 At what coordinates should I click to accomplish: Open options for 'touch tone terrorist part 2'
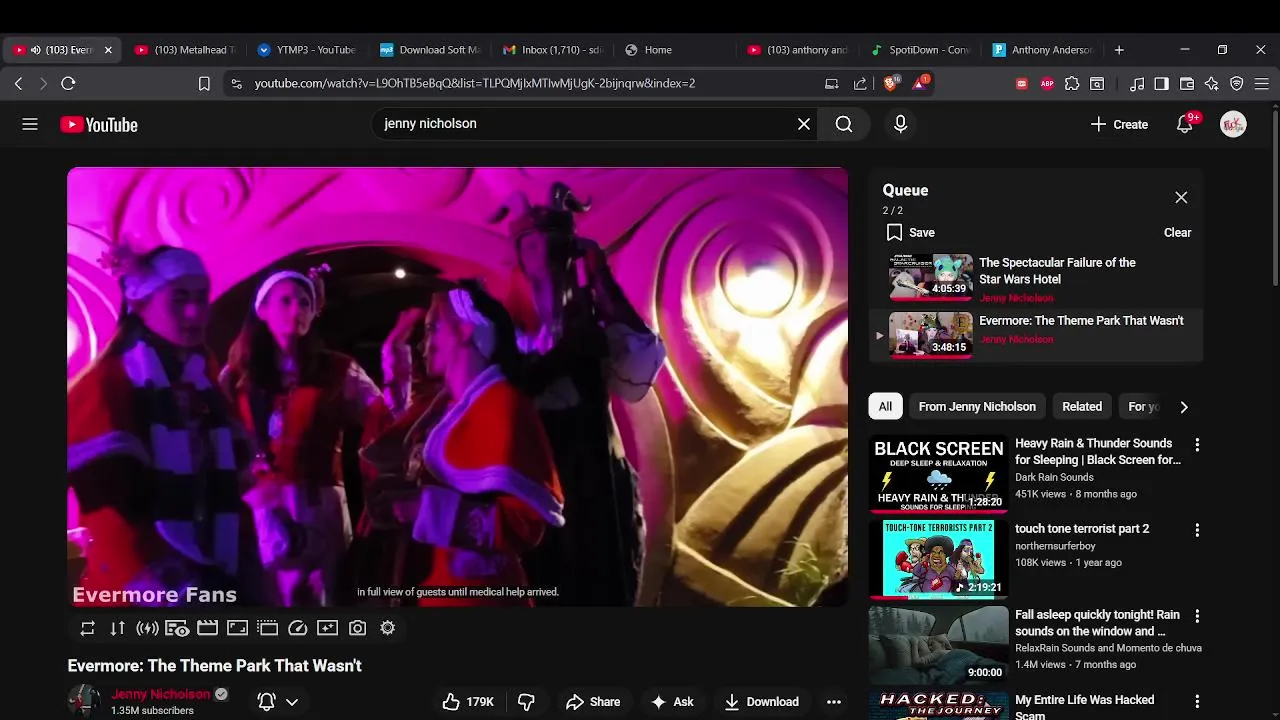click(x=1197, y=530)
